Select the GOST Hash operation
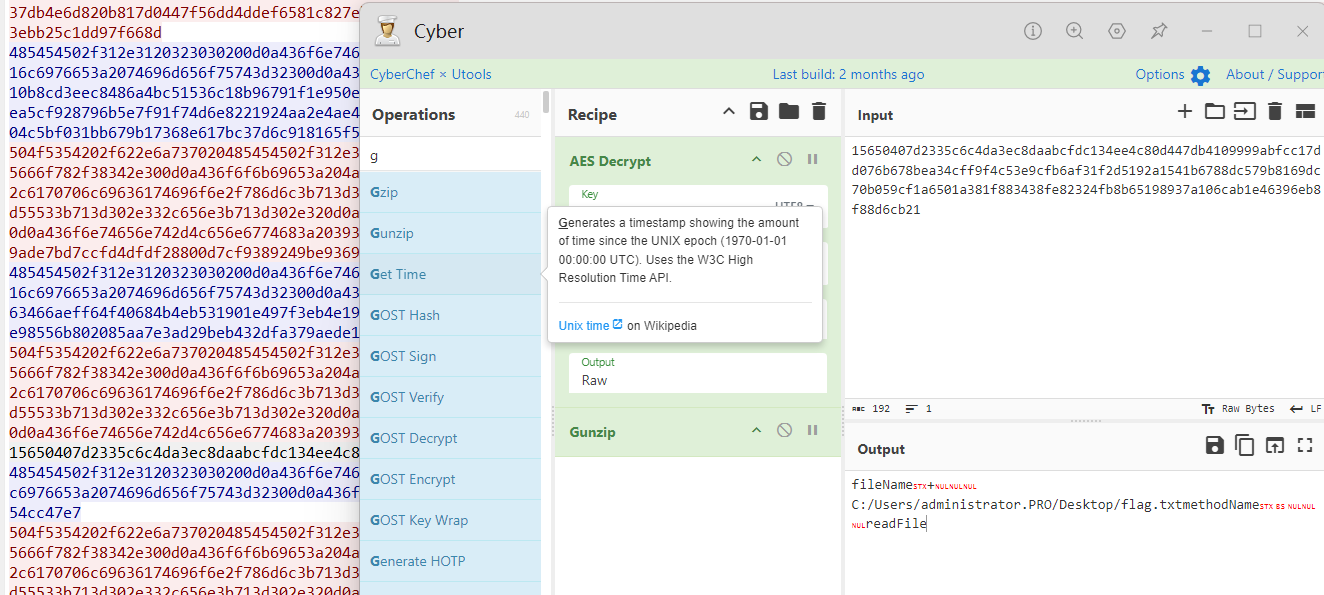The width and height of the screenshot is (1324, 595). [451, 315]
